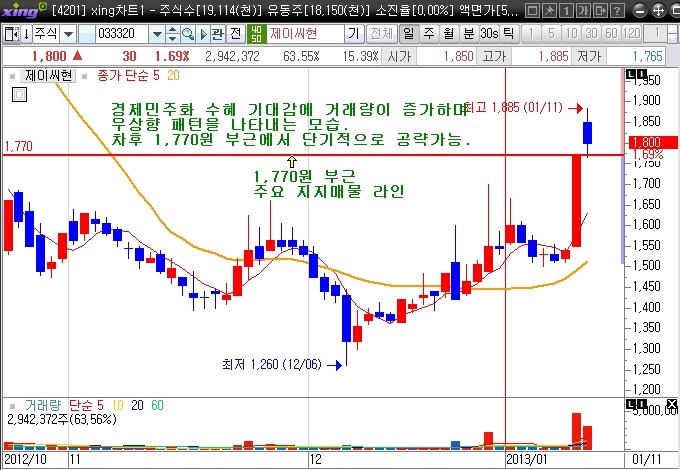Click the 시가 label
This screenshot has height=470, width=680.
tap(399, 56)
